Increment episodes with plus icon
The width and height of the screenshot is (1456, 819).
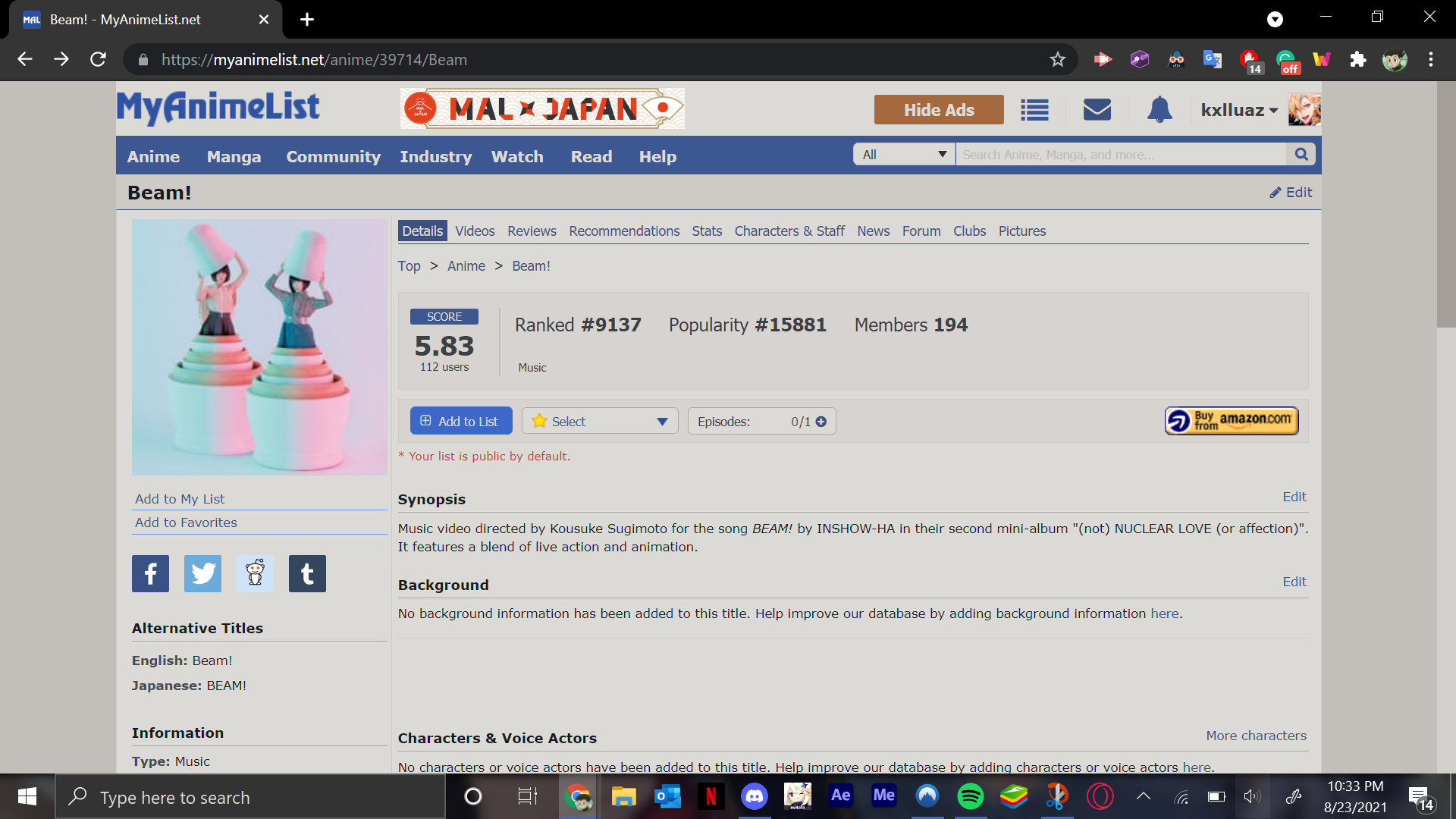pos(821,422)
